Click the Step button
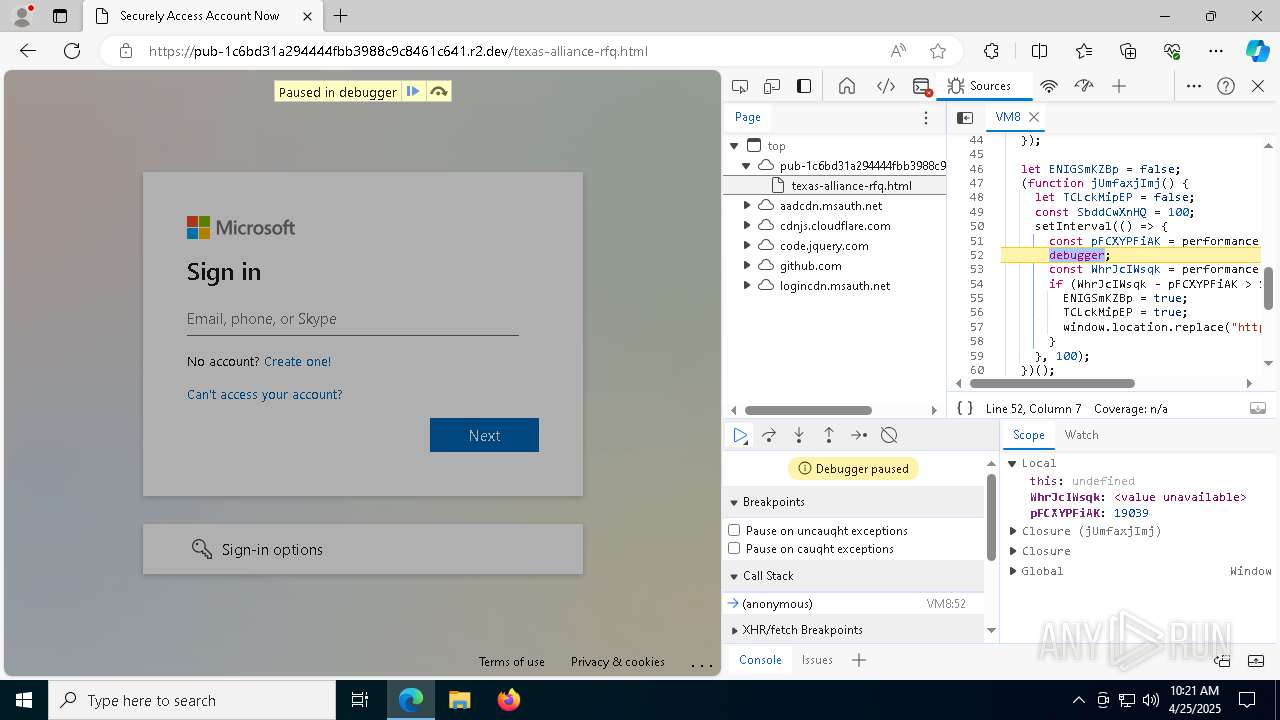 (x=859, y=435)
